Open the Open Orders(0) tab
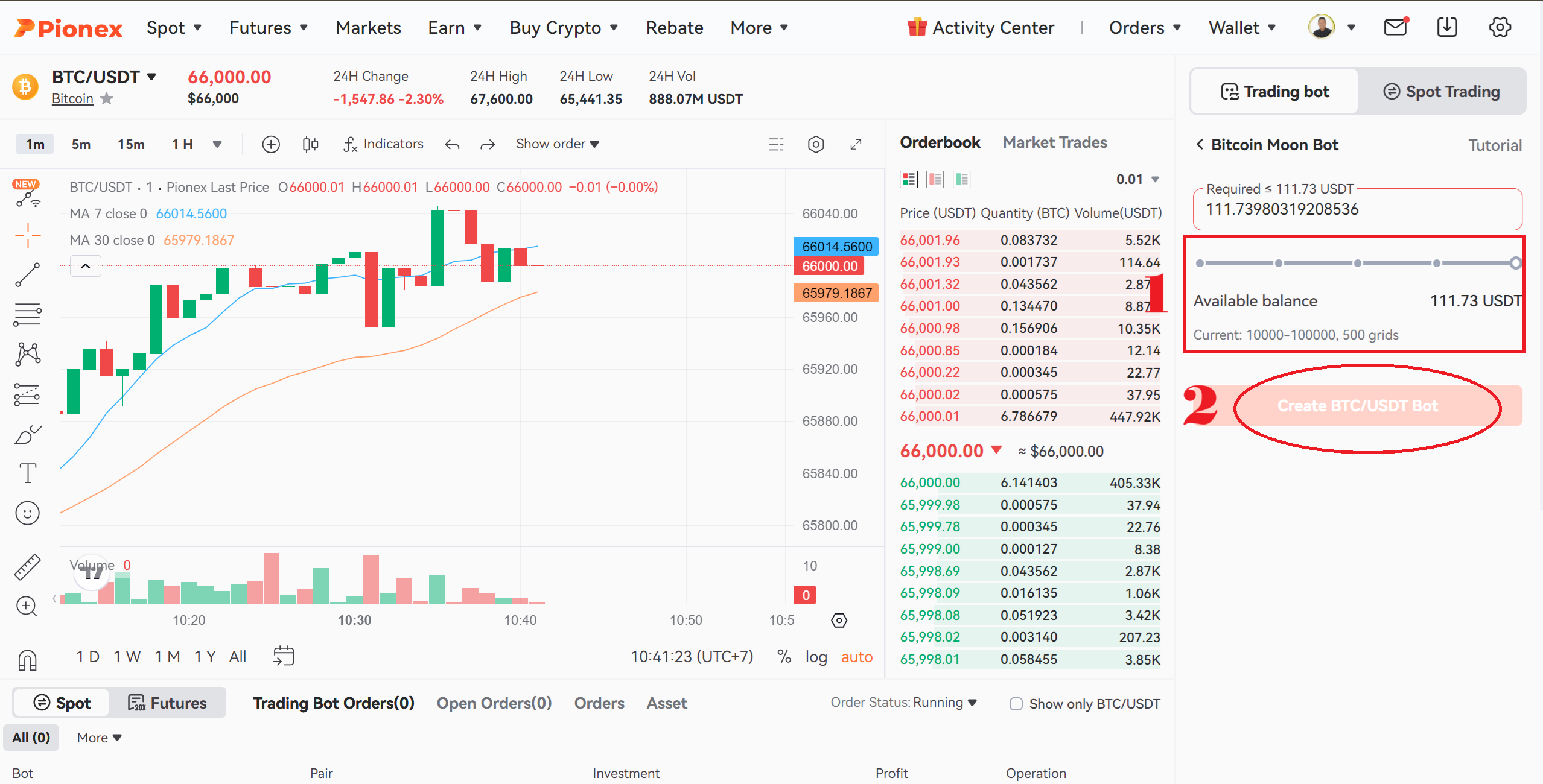This screenshot has height=784, width=1543. point(494,703)
